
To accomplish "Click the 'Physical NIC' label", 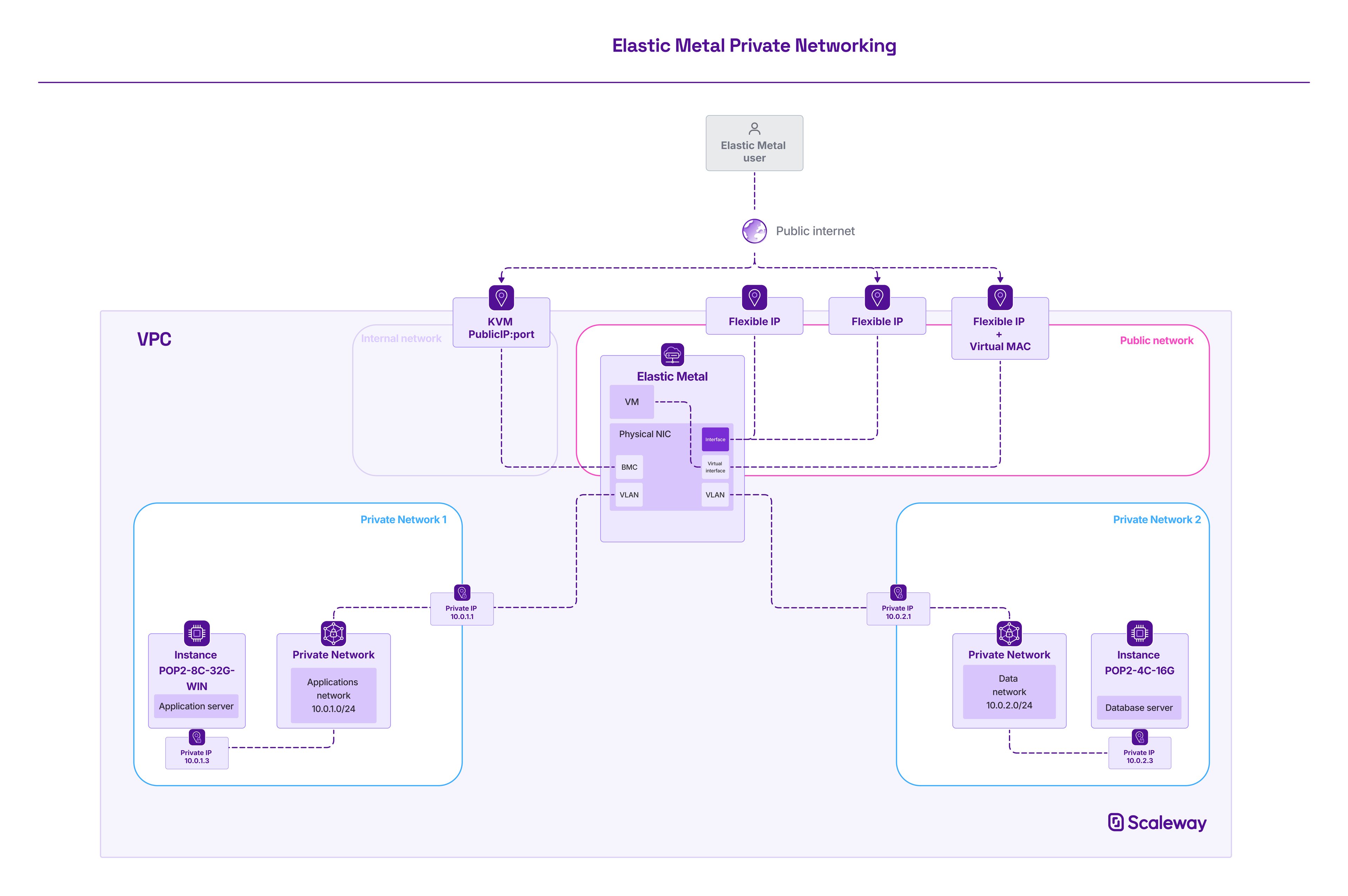I will coord(645,434).
